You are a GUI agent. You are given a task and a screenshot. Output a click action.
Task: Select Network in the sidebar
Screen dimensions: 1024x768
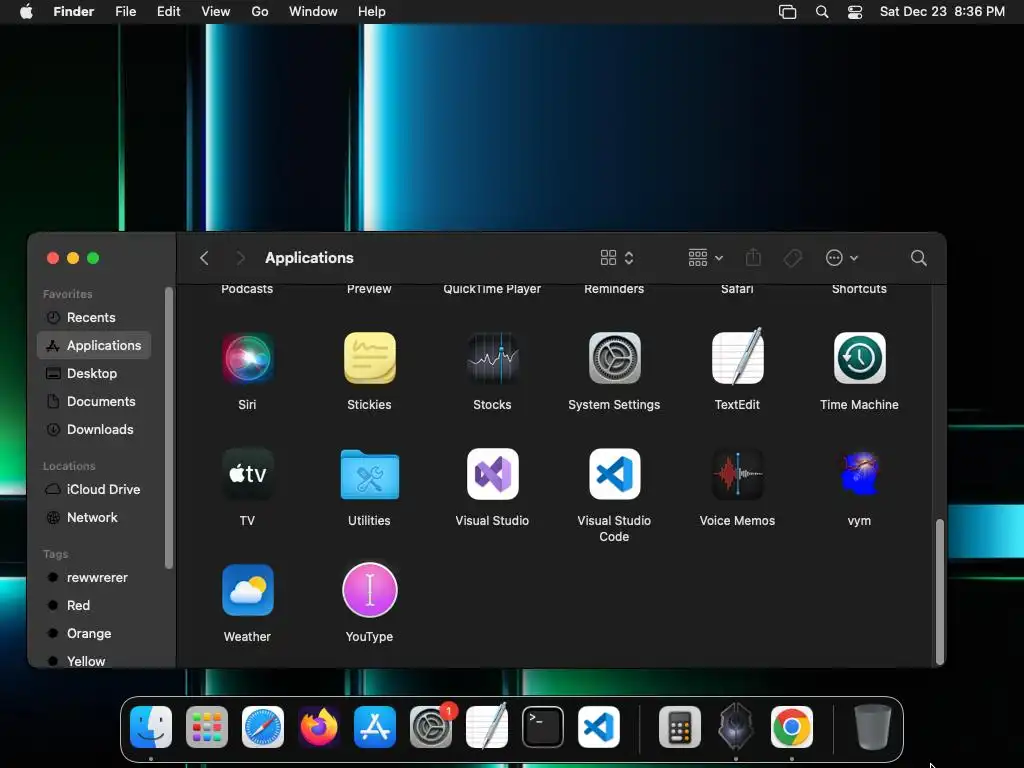(94, 518)
